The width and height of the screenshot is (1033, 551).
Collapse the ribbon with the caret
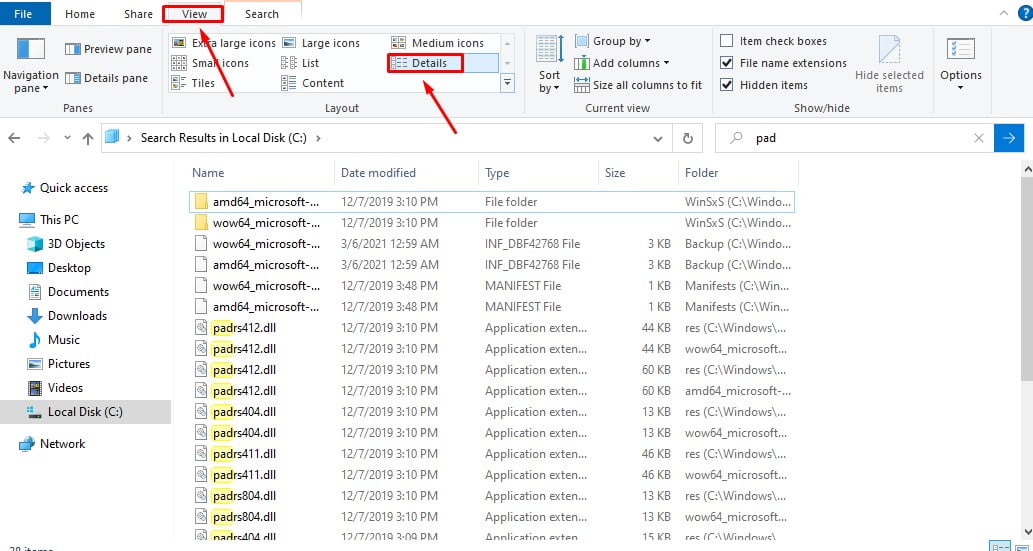pyautogui.click(x=1004, y=13)
